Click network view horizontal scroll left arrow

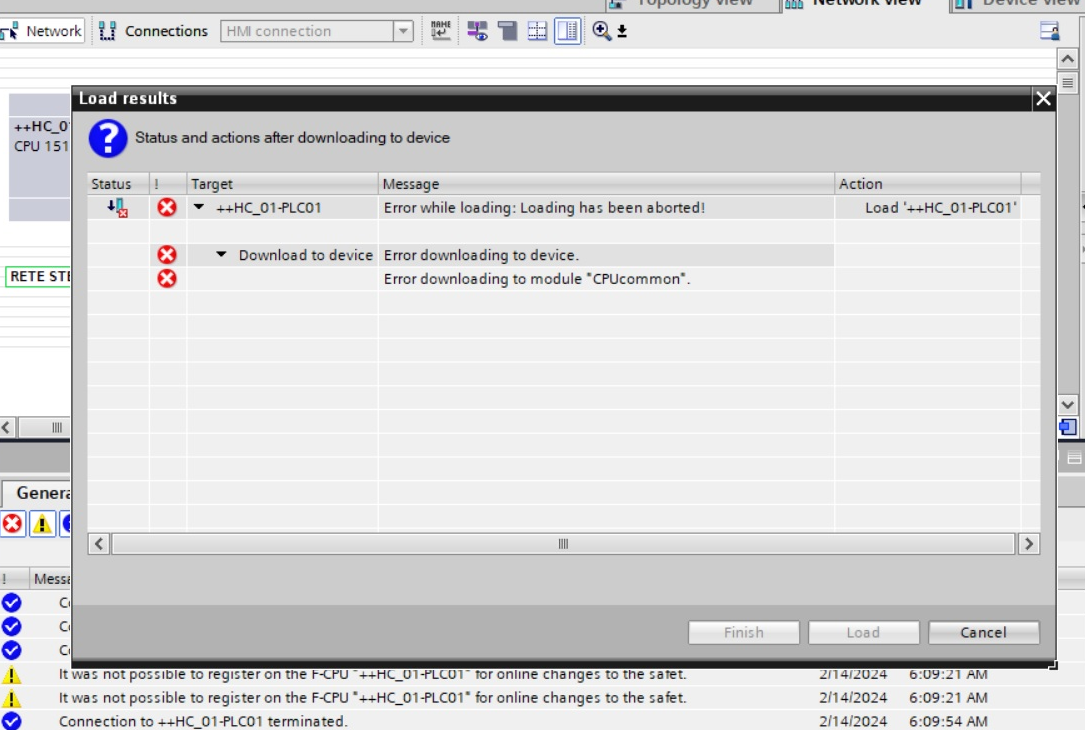coord(7,427)
